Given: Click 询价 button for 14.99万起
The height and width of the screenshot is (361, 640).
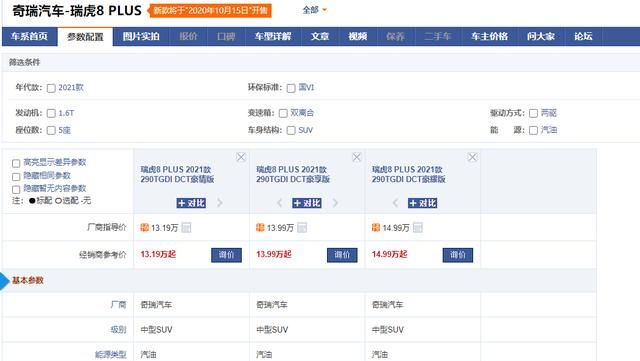Looking at the screenshot, I should tap(458, 255).
